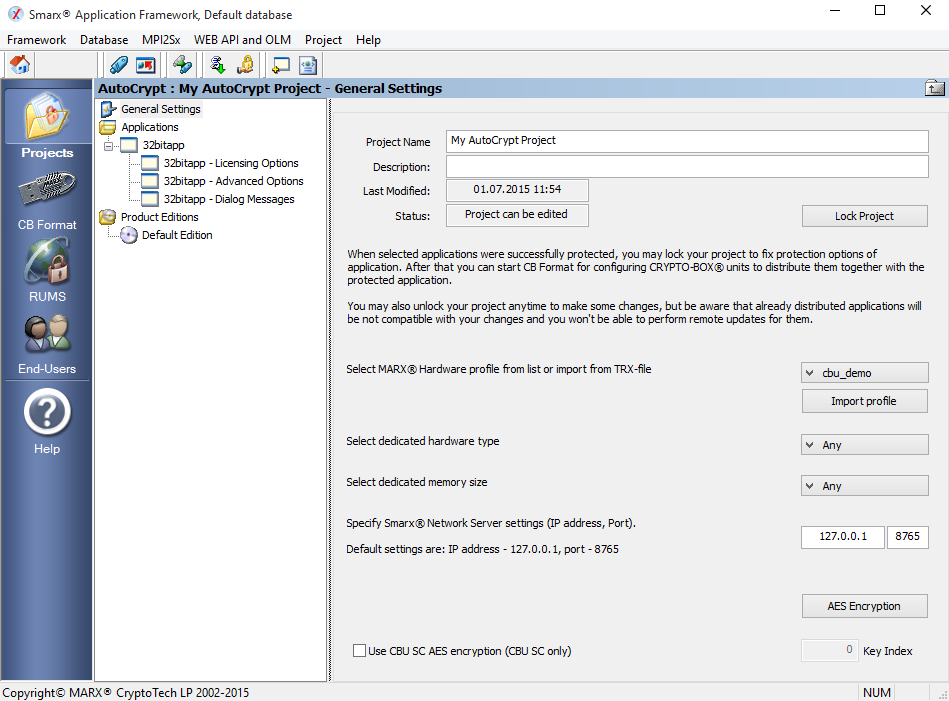Open the cbu_demo hardware profile dropdown
Viewport: 949px width, 701px height.
tap(864, 373)
